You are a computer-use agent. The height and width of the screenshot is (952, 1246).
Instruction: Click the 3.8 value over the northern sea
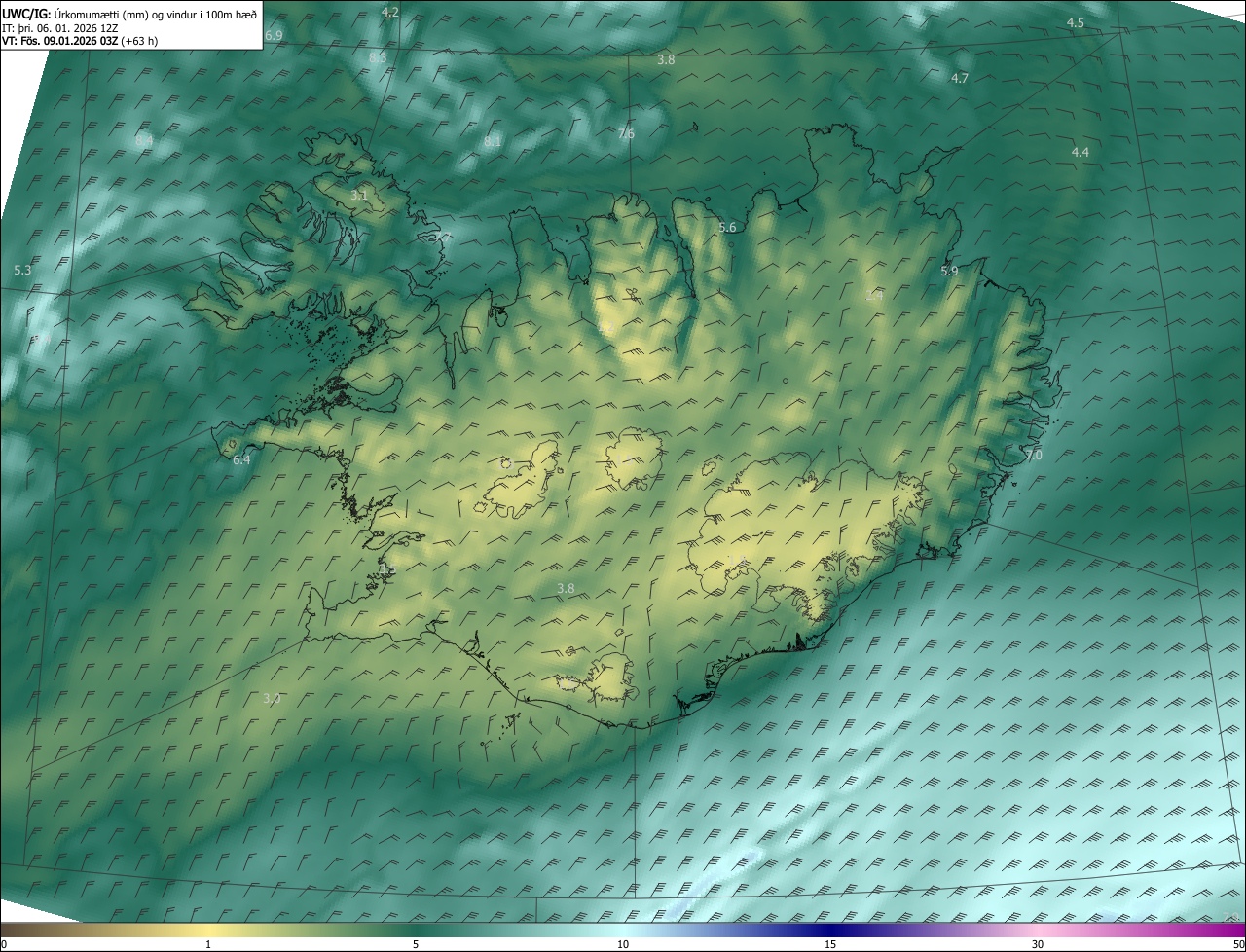[x=666, y=59]
